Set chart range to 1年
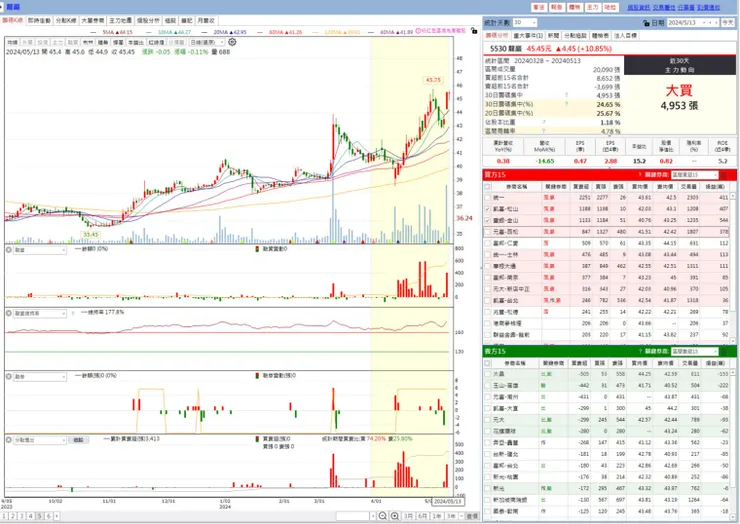Viewport: 740px width, 524px height. [437, 516]
